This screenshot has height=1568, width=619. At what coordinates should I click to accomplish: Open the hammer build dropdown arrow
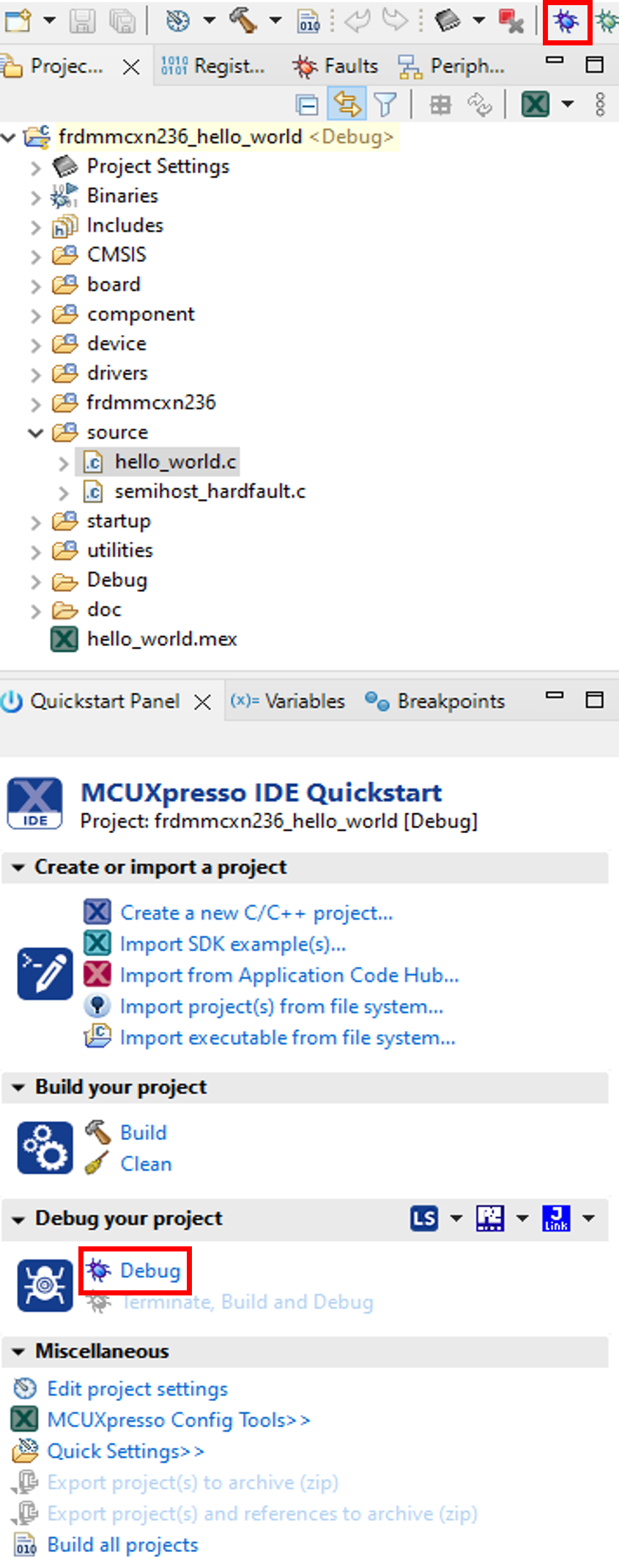(275, 21)
